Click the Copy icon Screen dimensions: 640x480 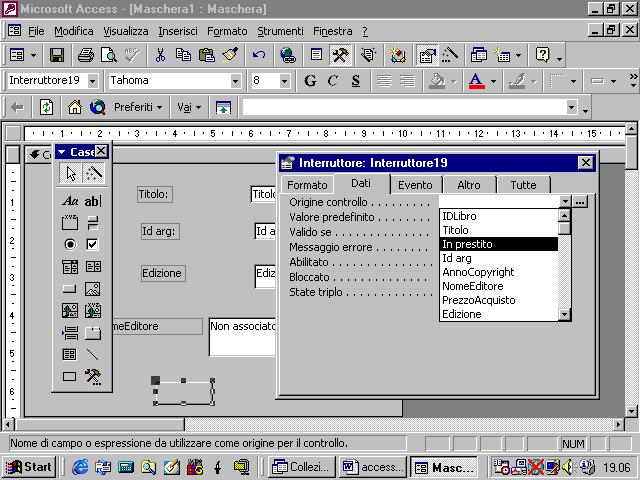(183, 55)
